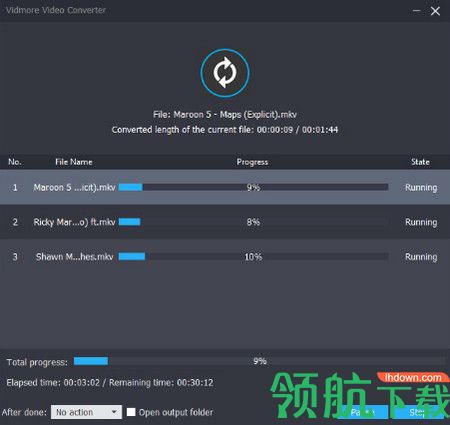Click the circular converting refresh icon
The height and width of the screenshot is (425, 450).
tap(225, 73)
